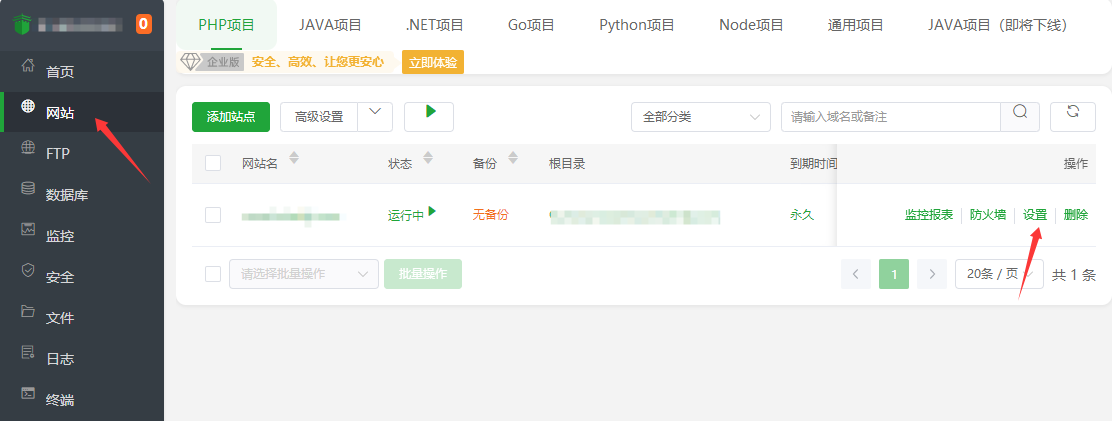Check the bottom batch-selection checkbox
The image size is (1112, 421).
213,274
